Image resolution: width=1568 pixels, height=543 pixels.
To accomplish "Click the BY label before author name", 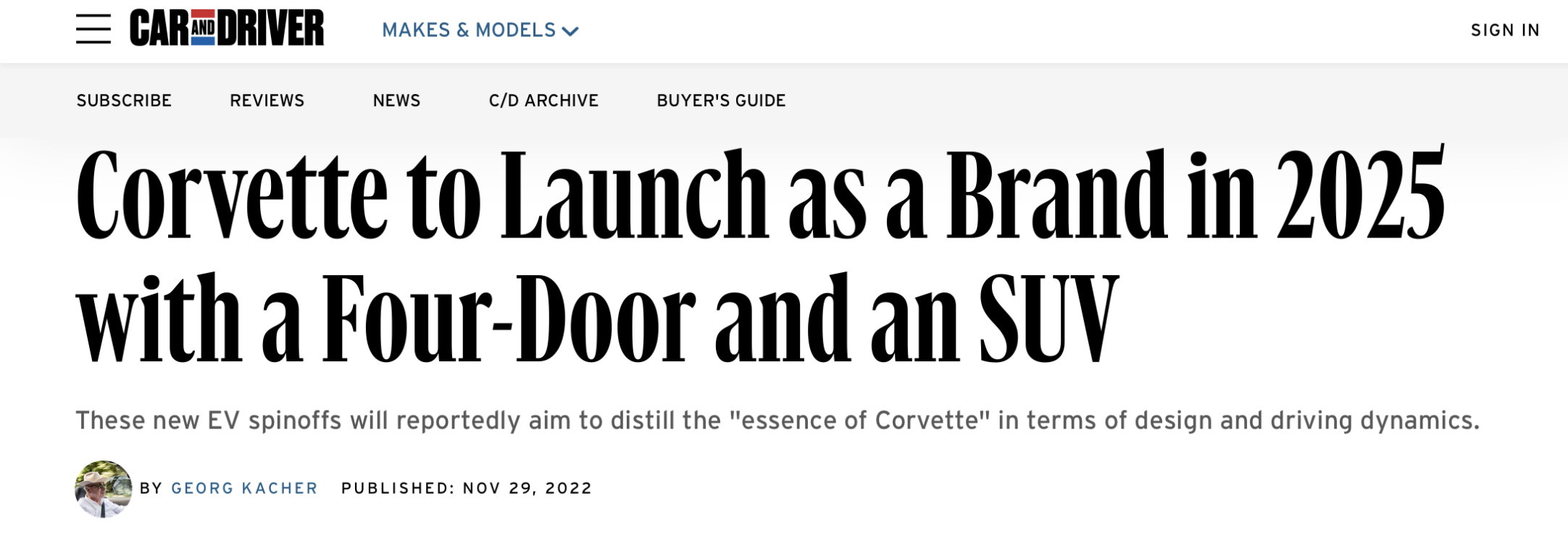I will [151, 489].
